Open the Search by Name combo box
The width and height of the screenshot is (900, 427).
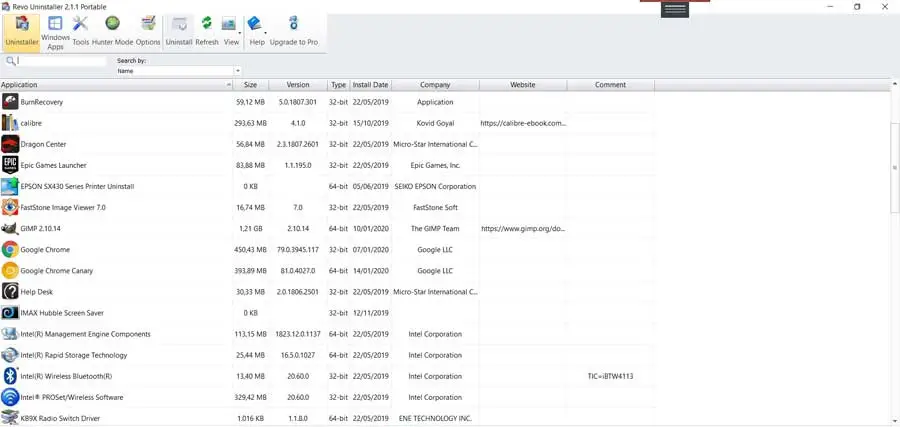(179, 71)
